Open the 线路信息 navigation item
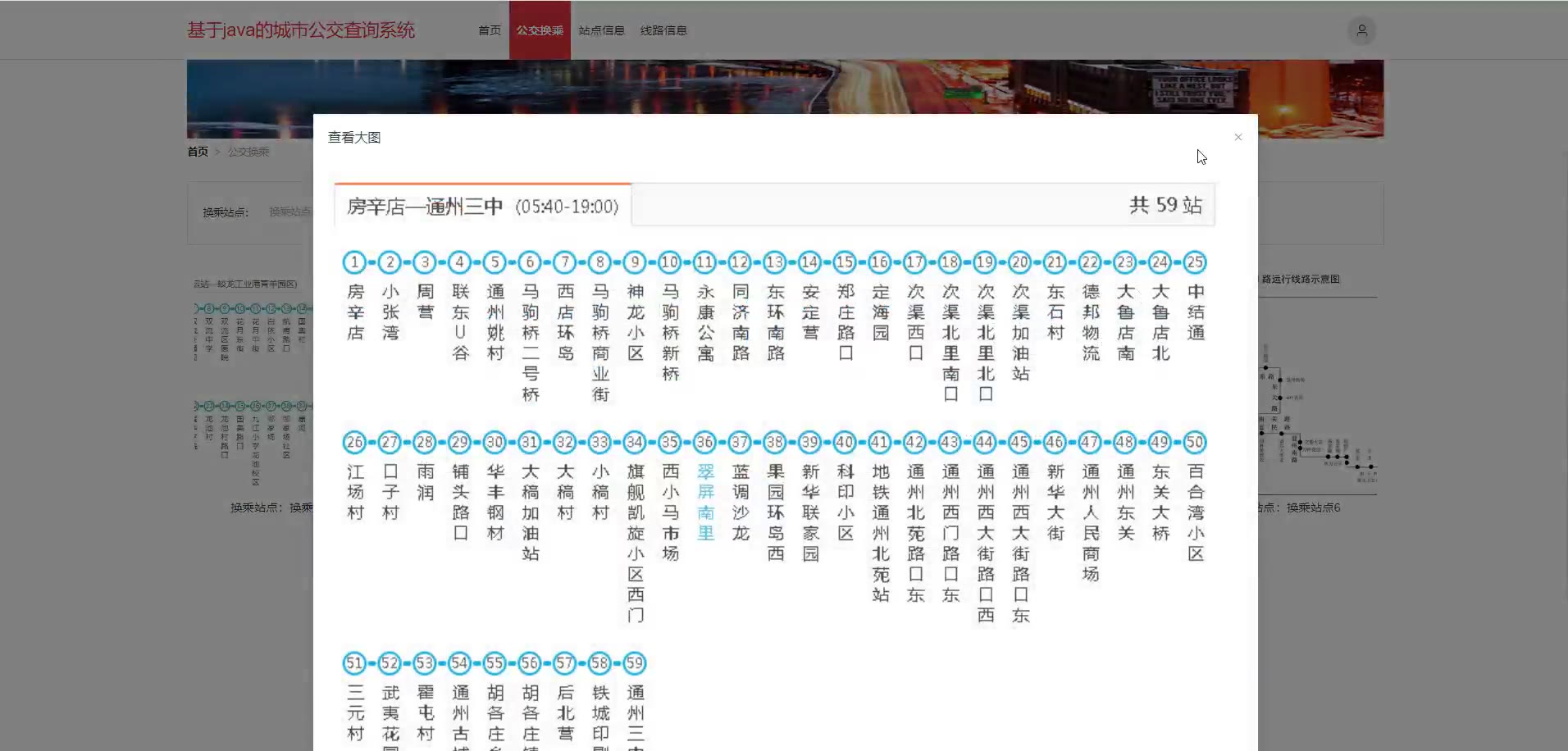1568x751 pixels. point(663,30)
